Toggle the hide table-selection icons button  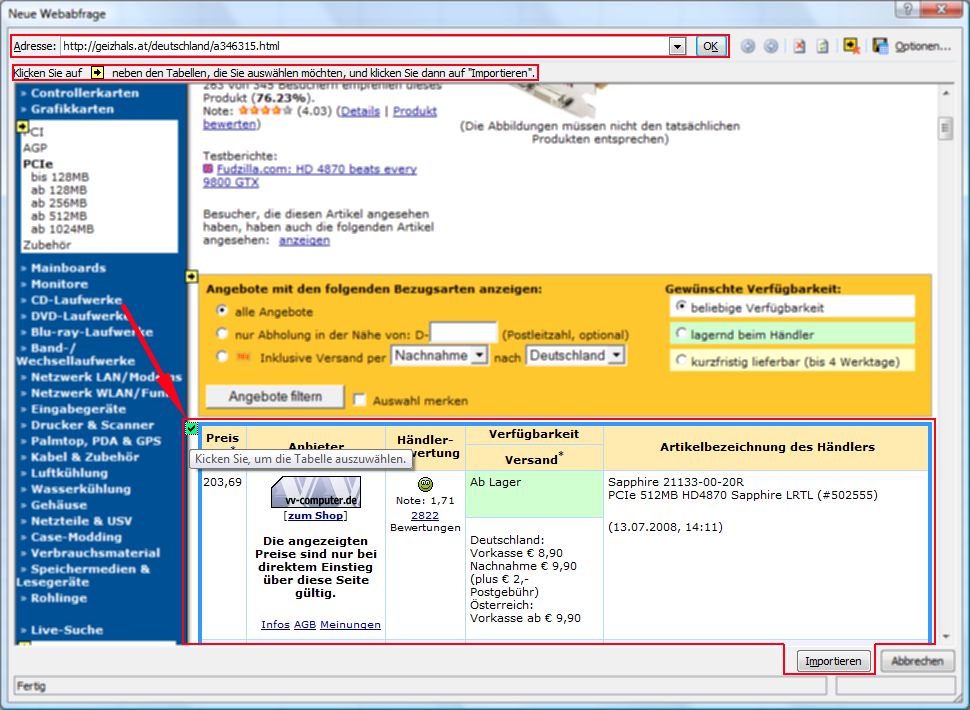(x=852, y=46)
